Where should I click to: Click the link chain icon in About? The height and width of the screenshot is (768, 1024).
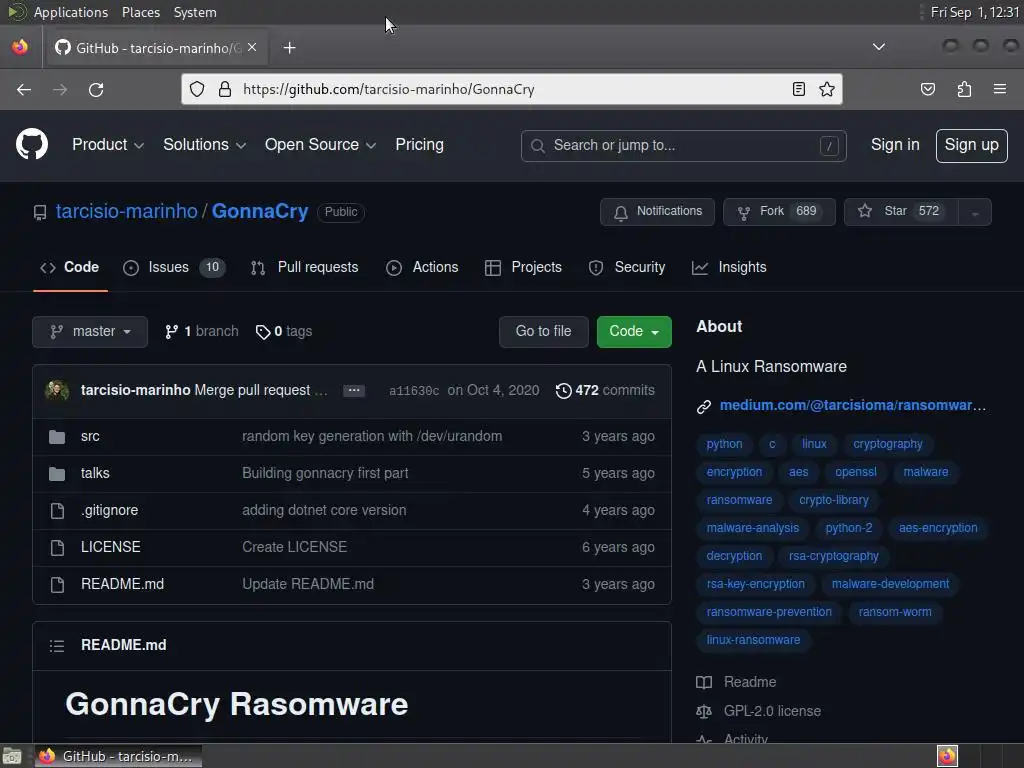(703, 407)
